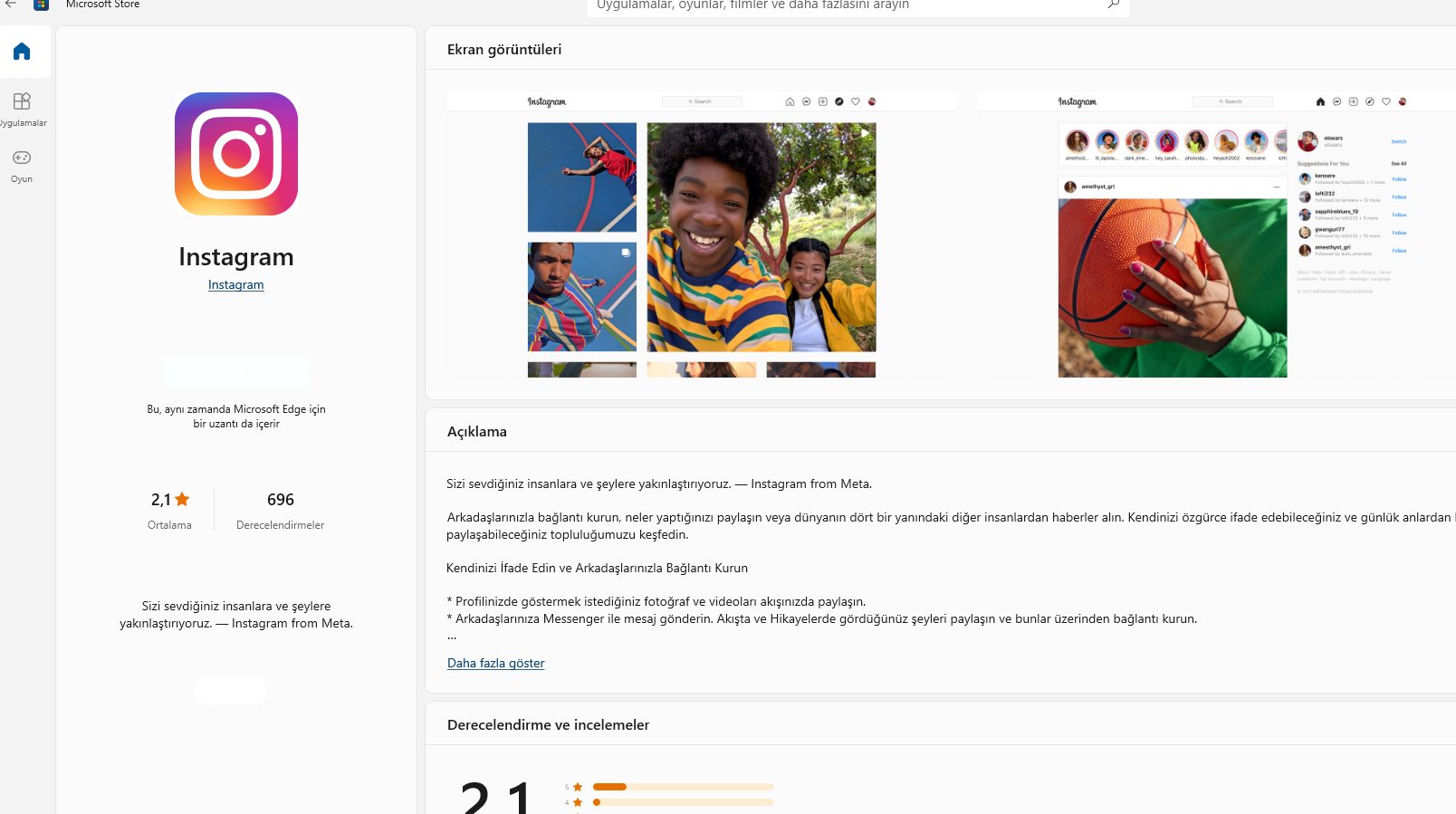Open the second screenshot showing the basketball
The width and height of the screenshot is (1456, 814).
(1216, 235)
